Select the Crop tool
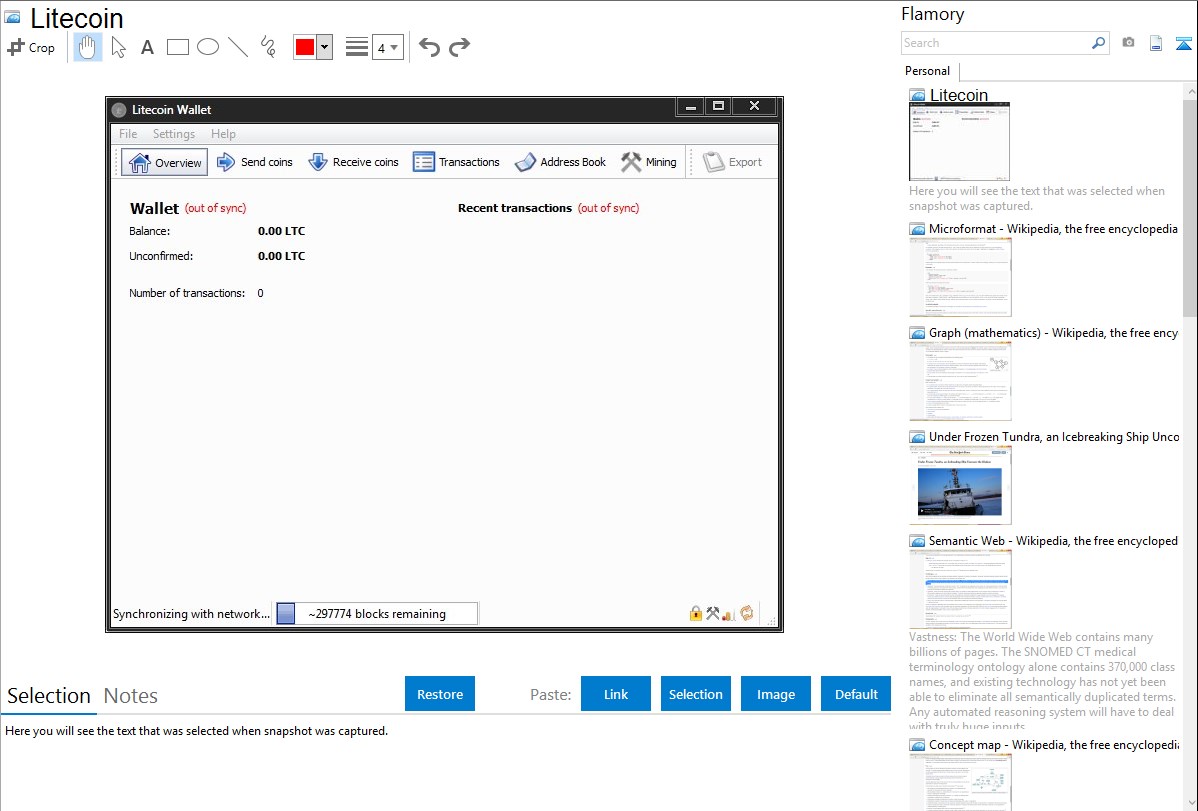1198x811 pixels. click(x=31, y=47)
